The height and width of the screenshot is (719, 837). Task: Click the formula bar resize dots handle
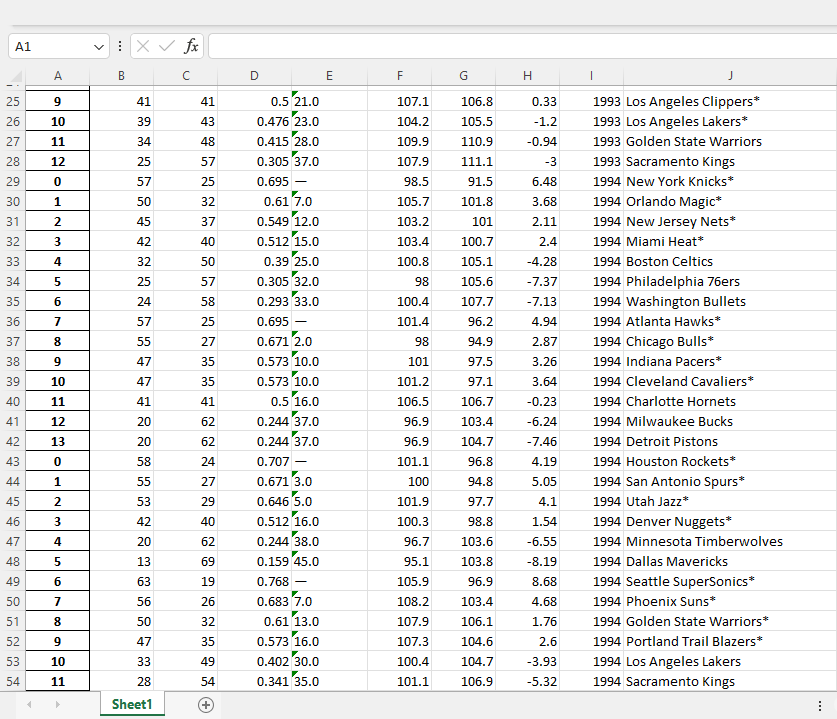click(120, 46)
